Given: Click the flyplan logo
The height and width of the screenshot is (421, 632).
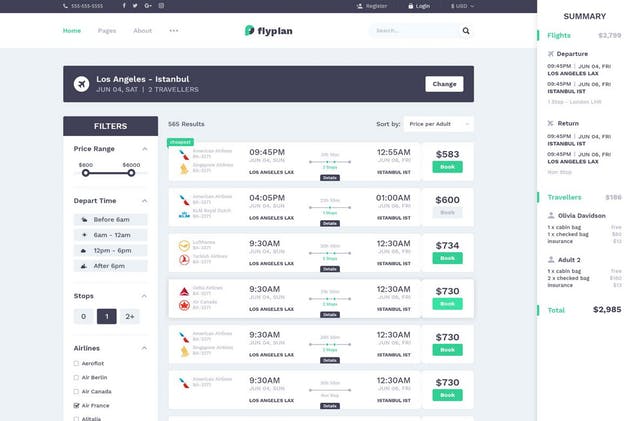Looking at the screenshot, I should [268, 31].
